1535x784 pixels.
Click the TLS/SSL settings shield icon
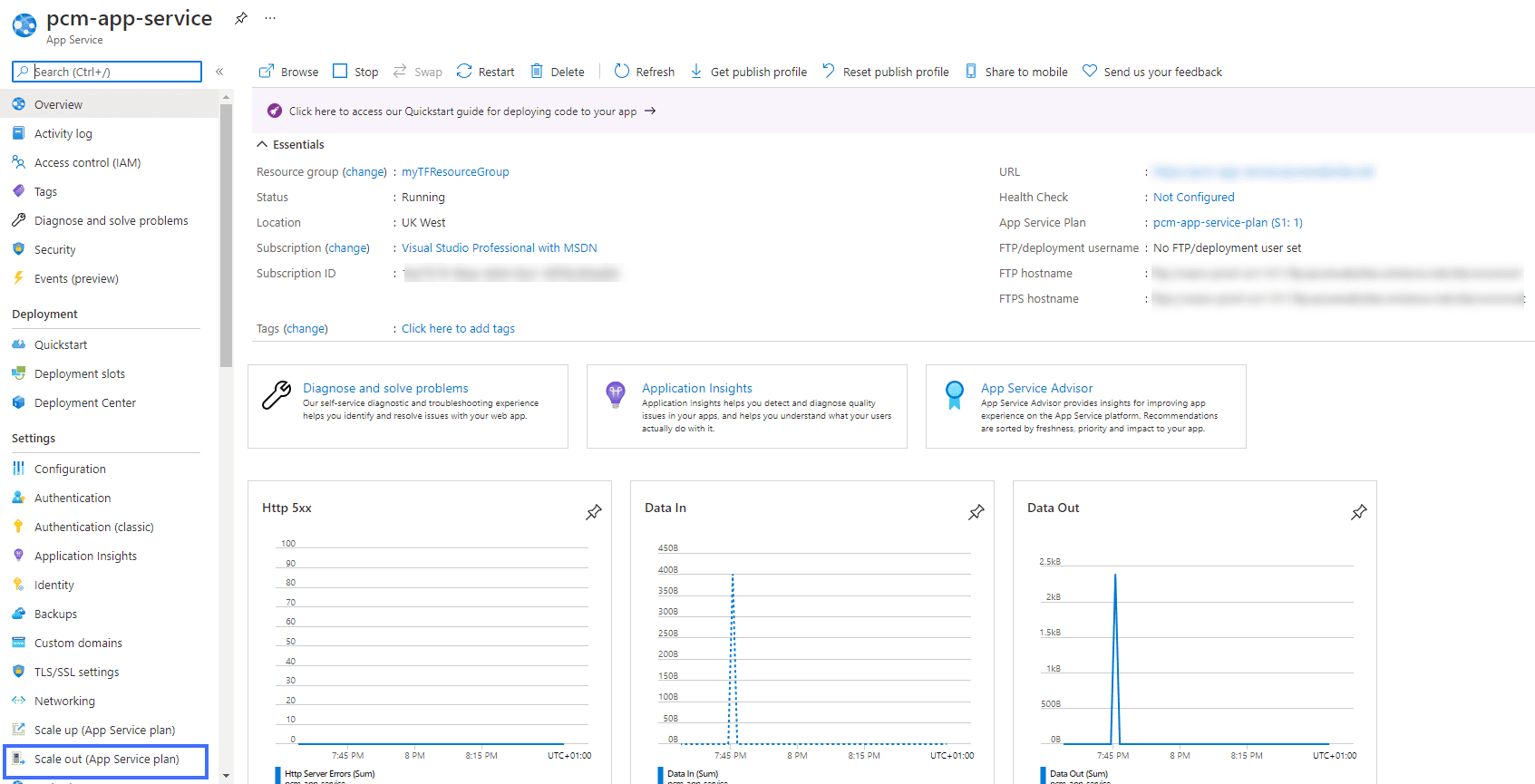tap(18, 672)
